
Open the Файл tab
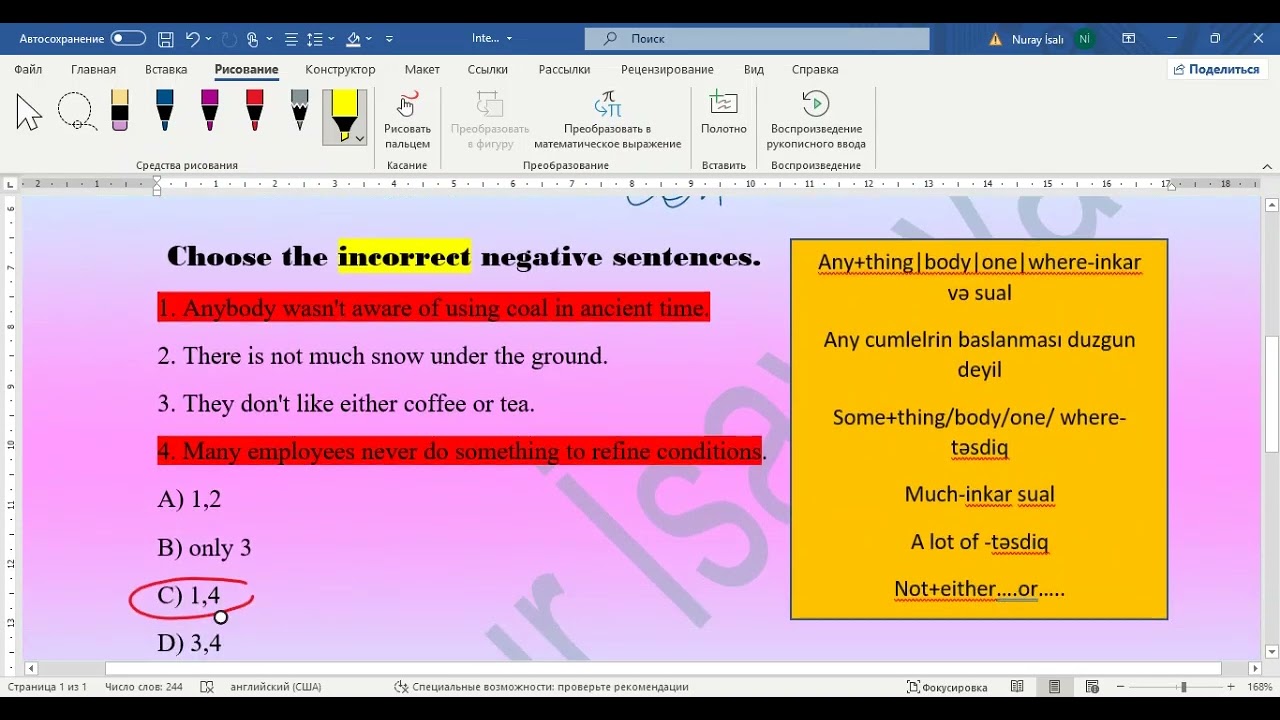click(x=28, y=69)
